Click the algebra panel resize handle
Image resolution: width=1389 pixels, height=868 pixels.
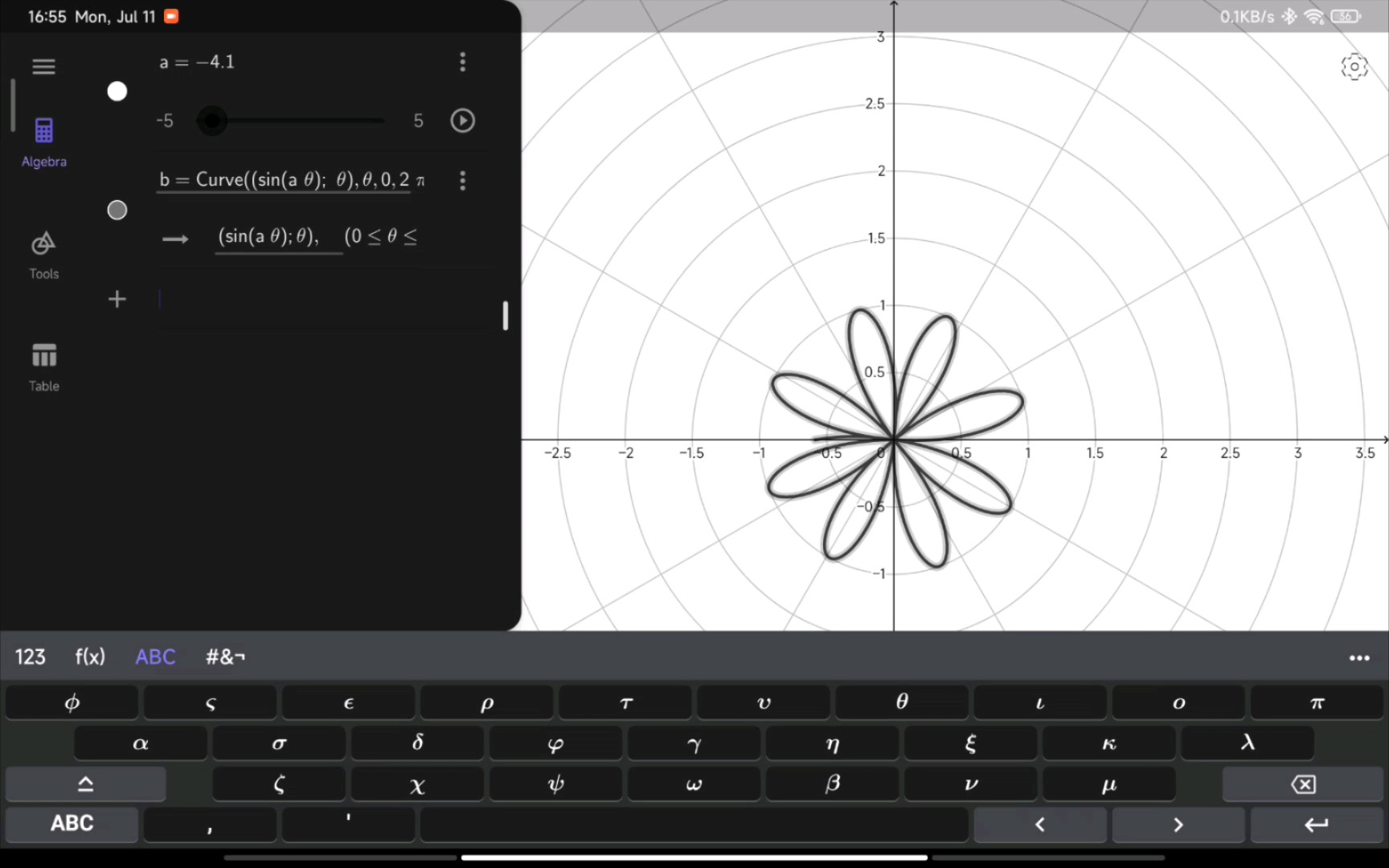(506, 316)
